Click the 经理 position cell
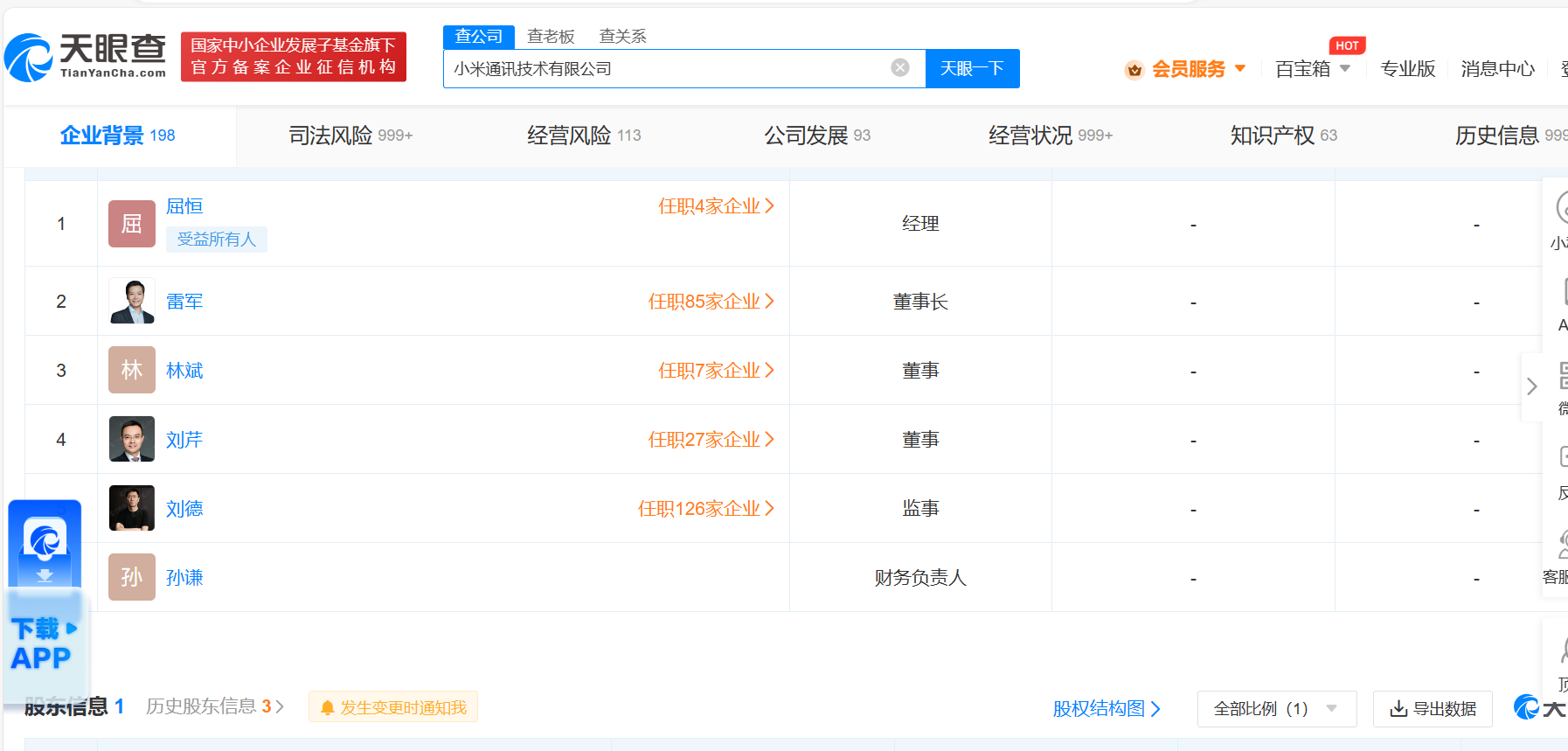 tap(920, 224)
